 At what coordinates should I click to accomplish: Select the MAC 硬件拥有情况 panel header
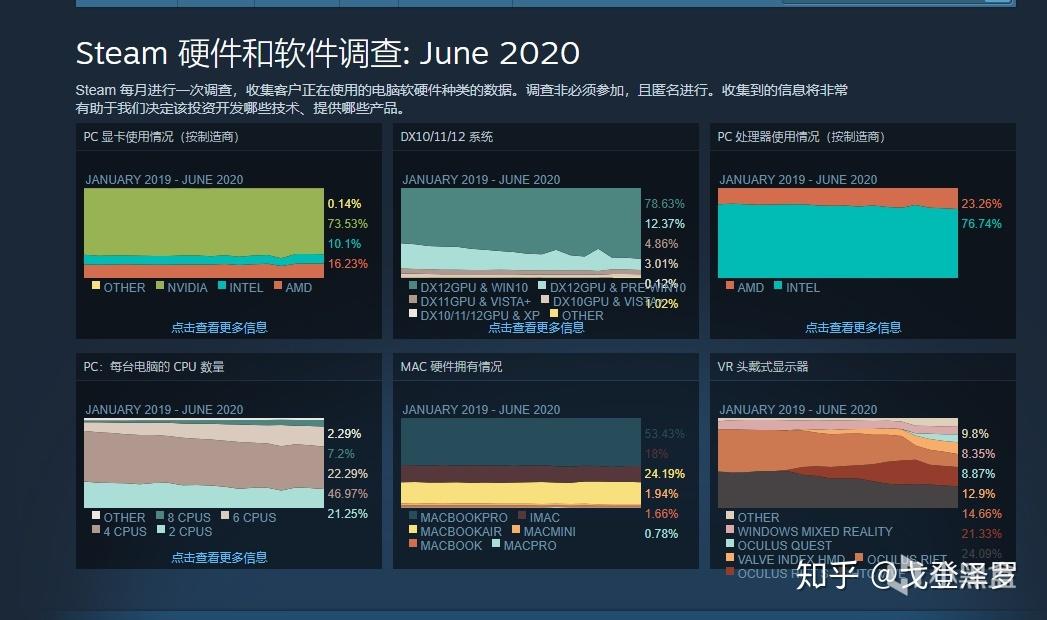[x=452, y=367]
